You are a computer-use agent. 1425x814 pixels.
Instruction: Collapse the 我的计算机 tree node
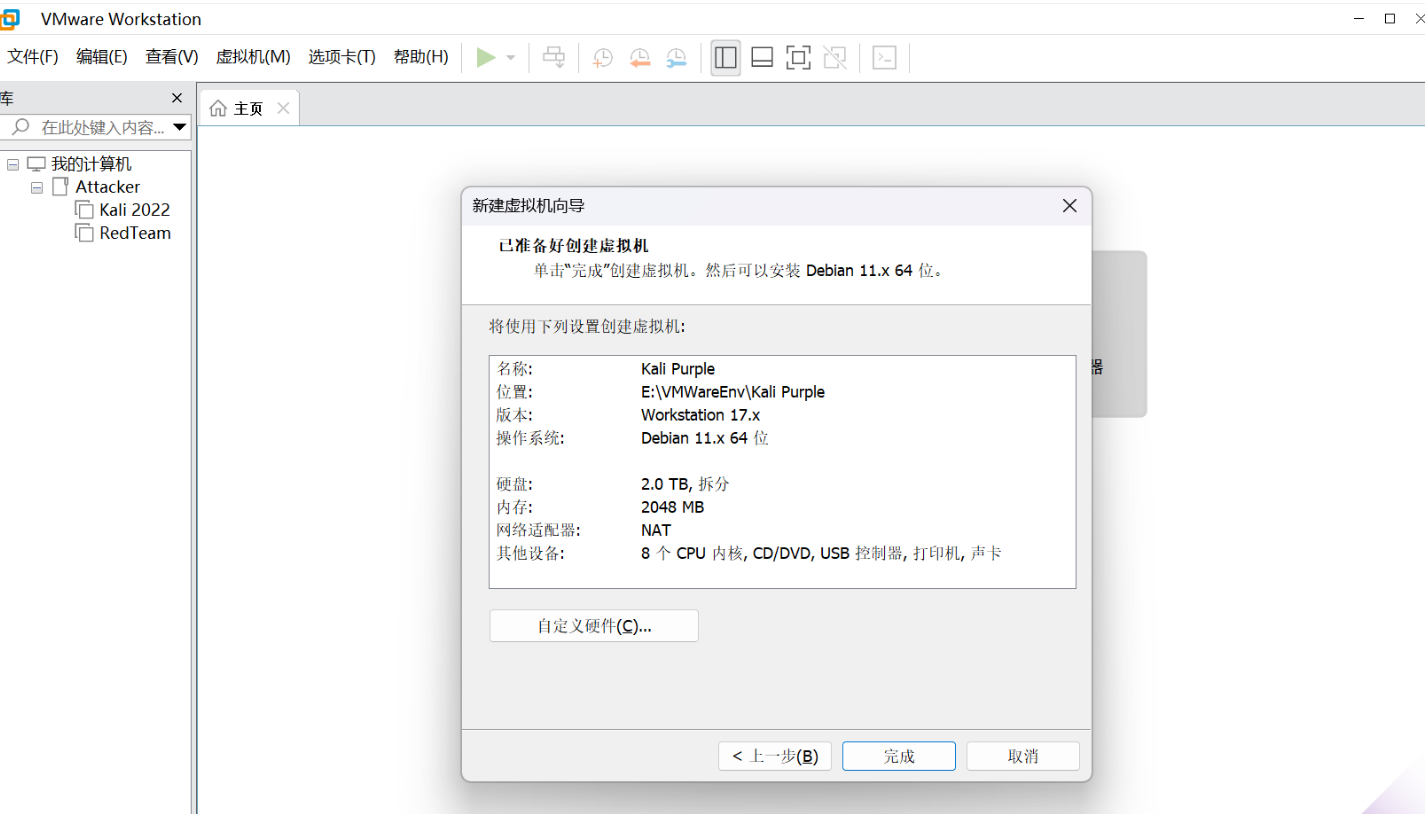click(13, 164)
